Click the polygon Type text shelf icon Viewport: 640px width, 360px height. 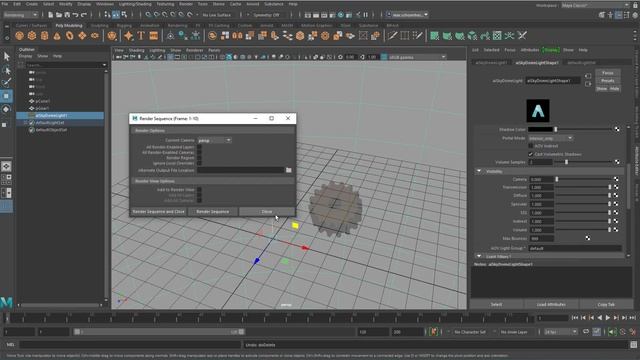141,36
